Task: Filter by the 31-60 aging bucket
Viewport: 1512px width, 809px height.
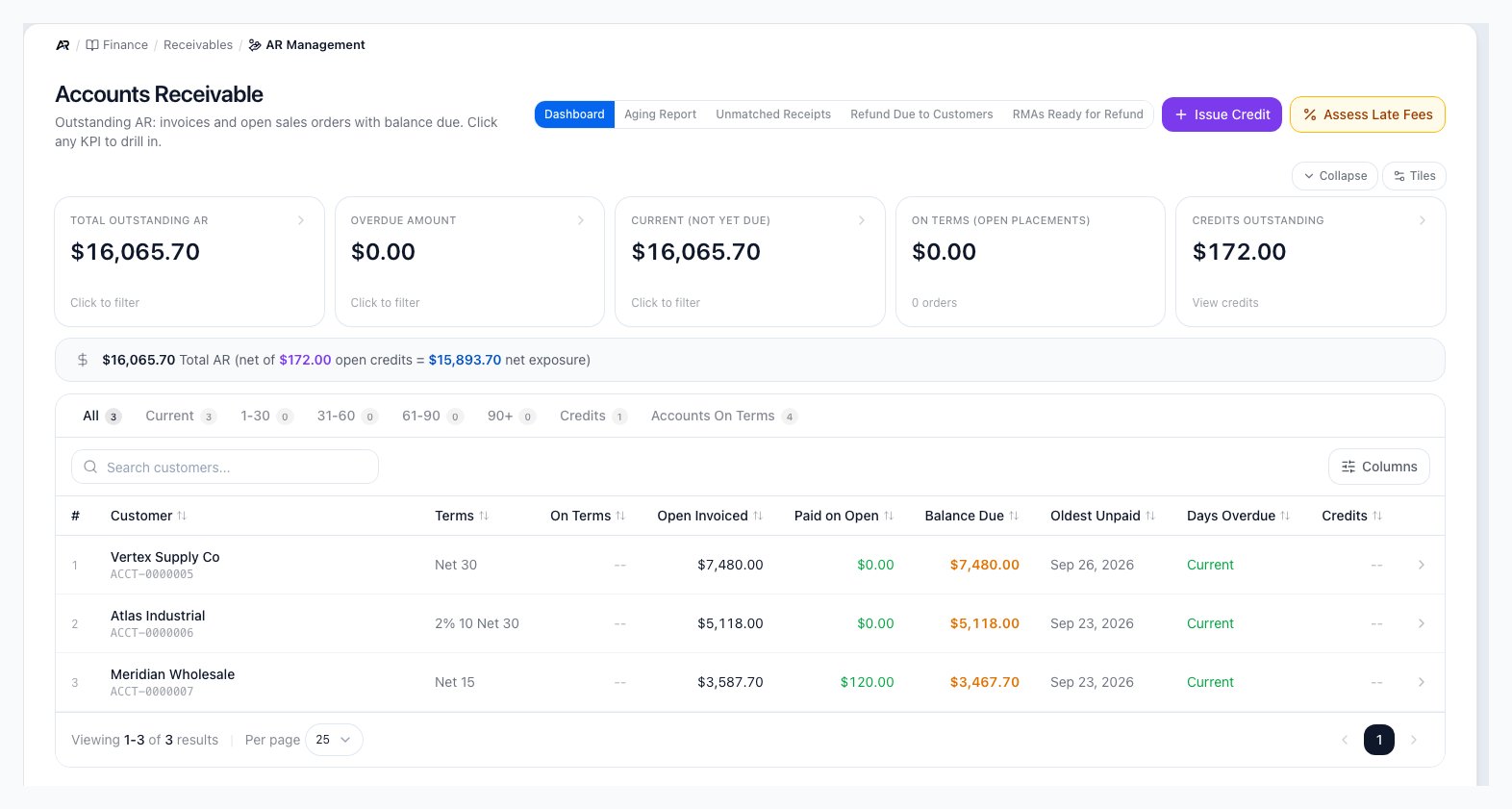Action: tap(347, 417)
